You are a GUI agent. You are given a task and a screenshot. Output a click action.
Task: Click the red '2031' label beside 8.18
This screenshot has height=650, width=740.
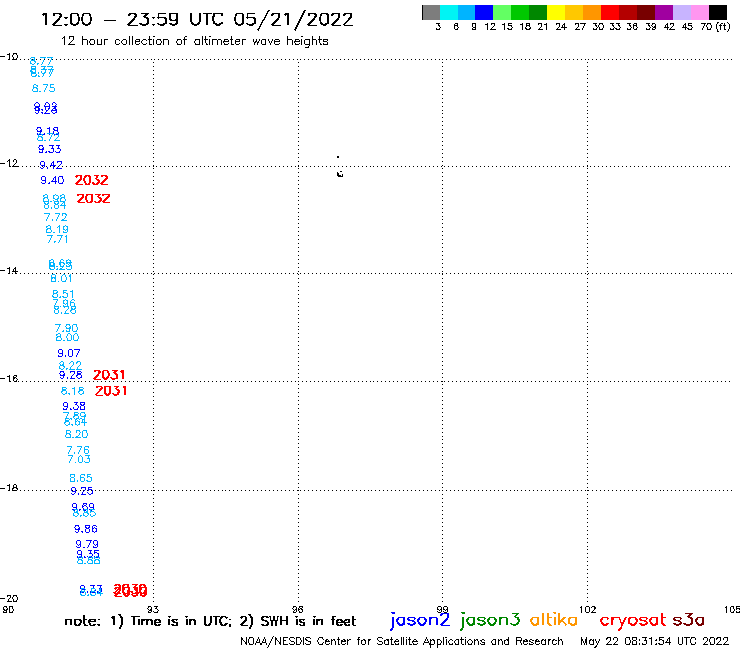[111, 391]
